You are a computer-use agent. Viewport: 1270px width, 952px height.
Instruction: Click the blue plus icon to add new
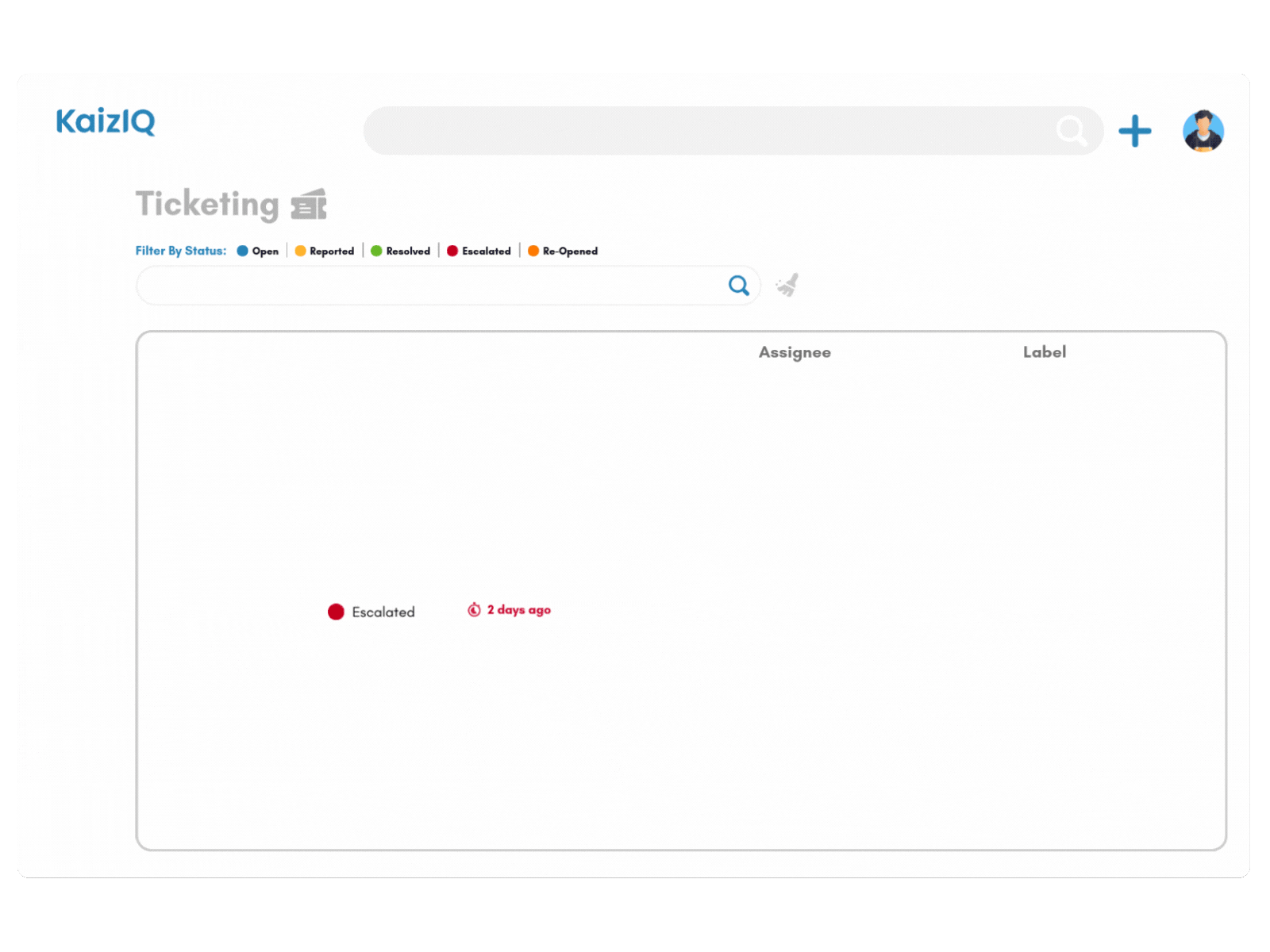[1134, 132]
